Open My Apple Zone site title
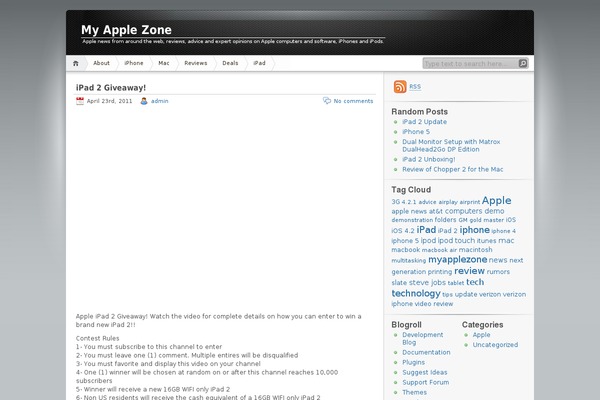 click(126, 30)
